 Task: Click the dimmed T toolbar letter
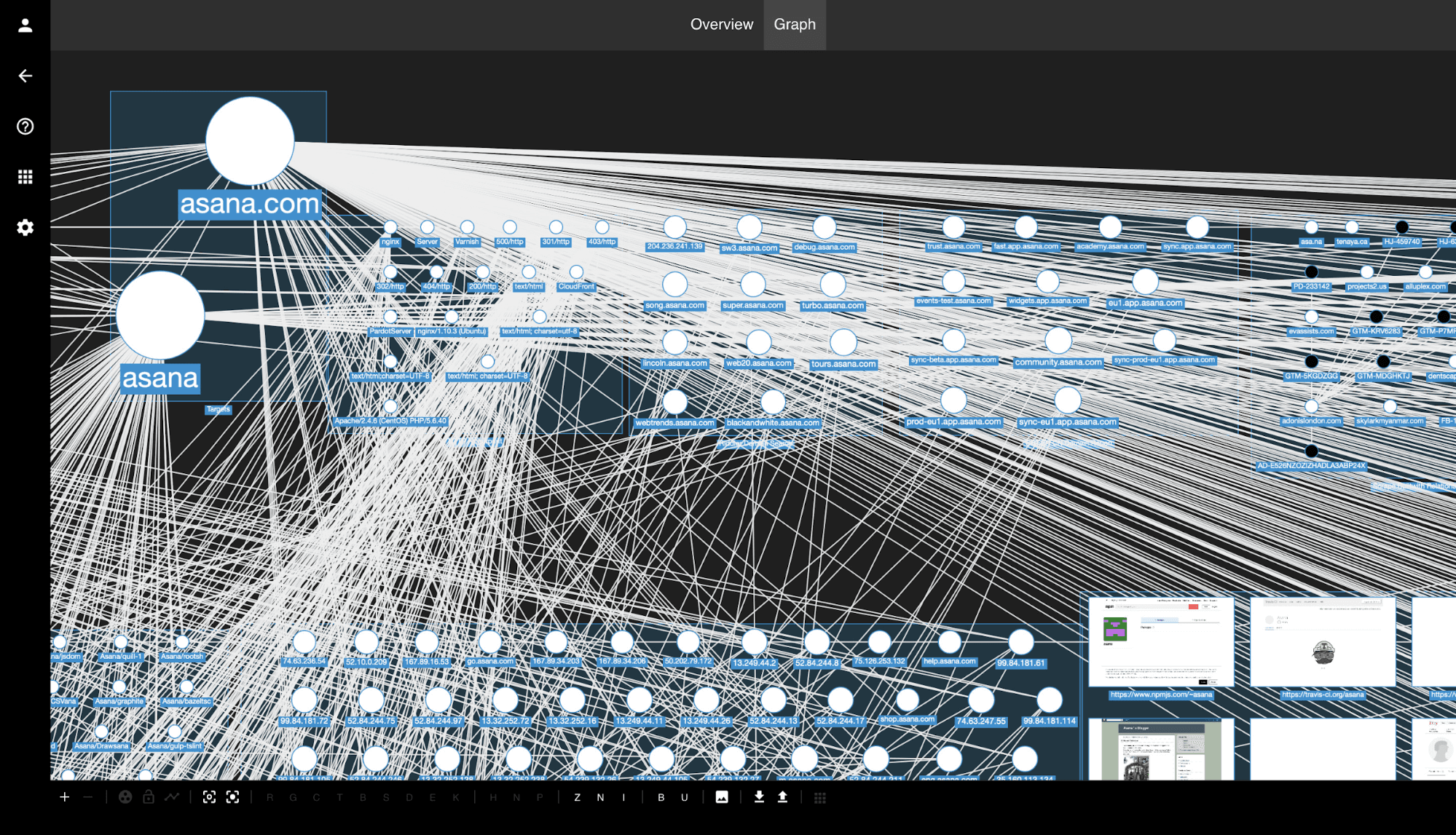pyautogui.click(x=340, y=798)
